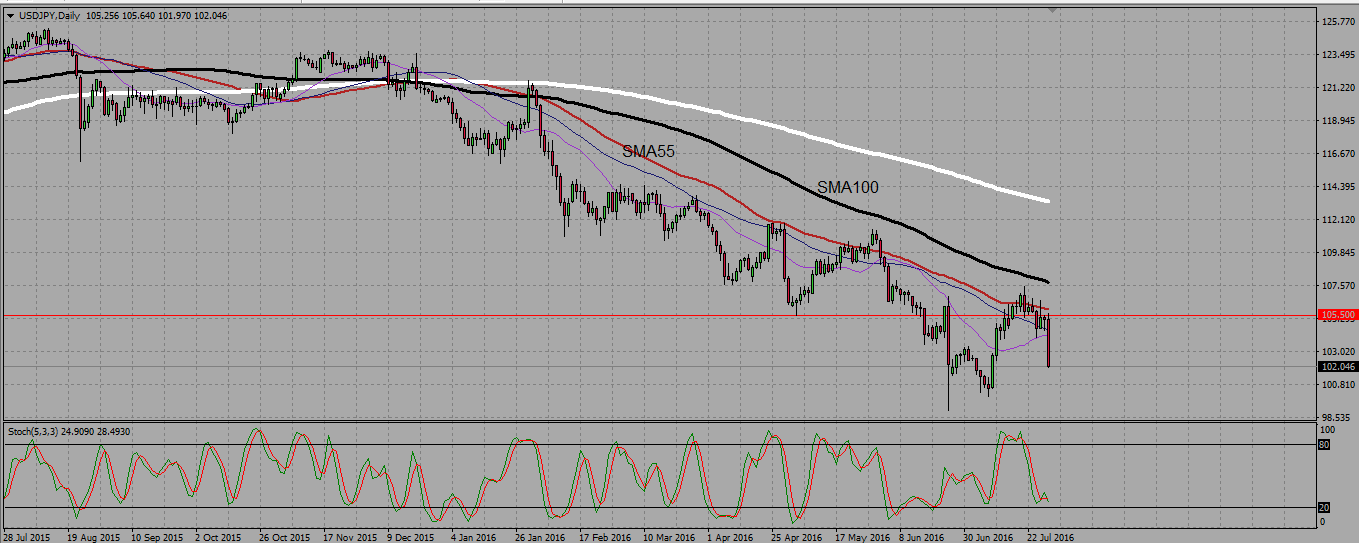Click the 9 Dec 2015 date label
1359x543 pixels.
coord(410,537)
